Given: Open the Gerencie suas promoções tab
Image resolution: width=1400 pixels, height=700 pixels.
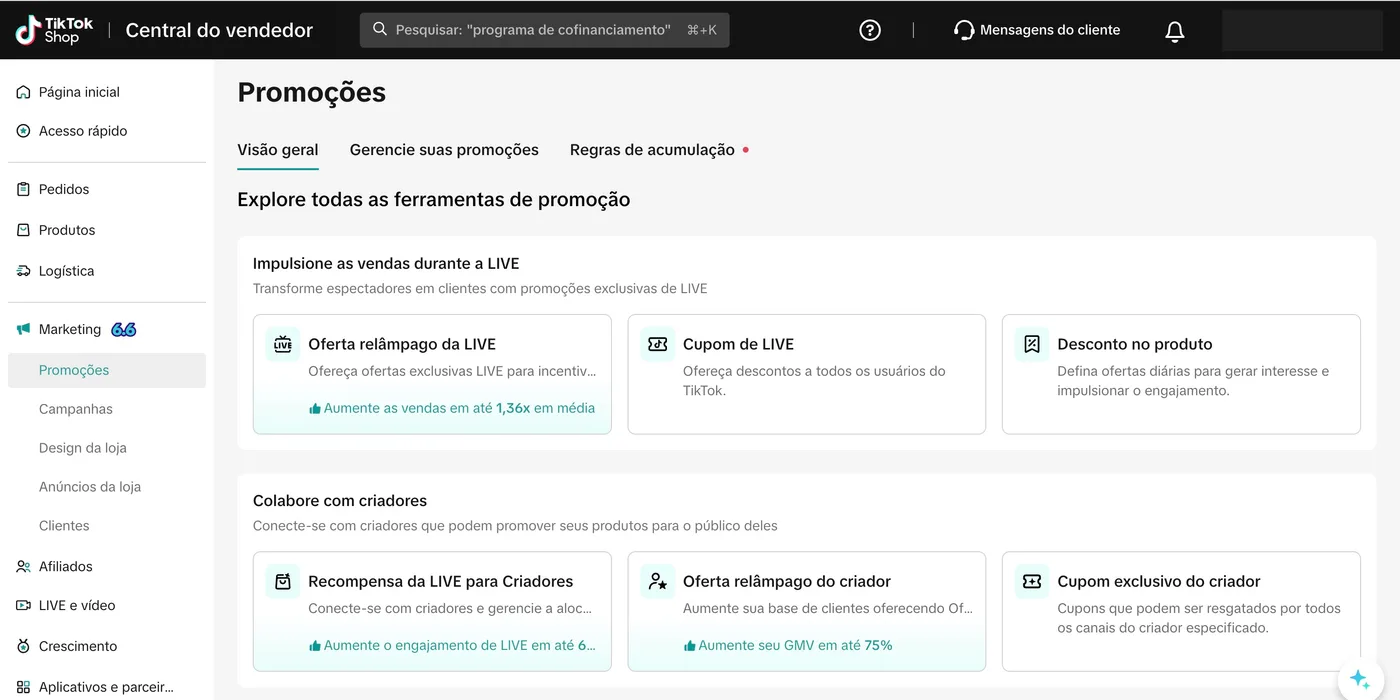Looking at the screenshot, I should point(444,150).
